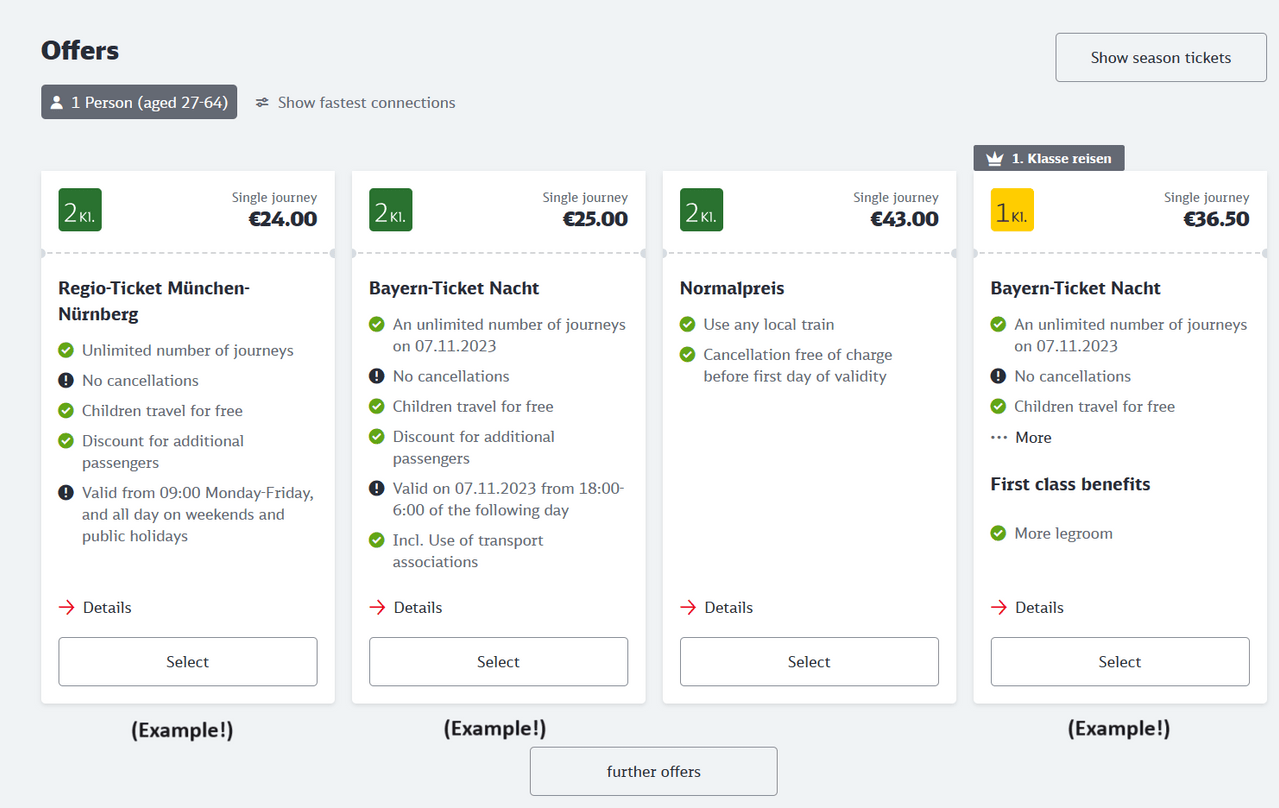Viewport: 1279px width, 808px height.
Task: Select the €25.00 Bayern-Ticket Nacht offer
Action: point(499,662)
